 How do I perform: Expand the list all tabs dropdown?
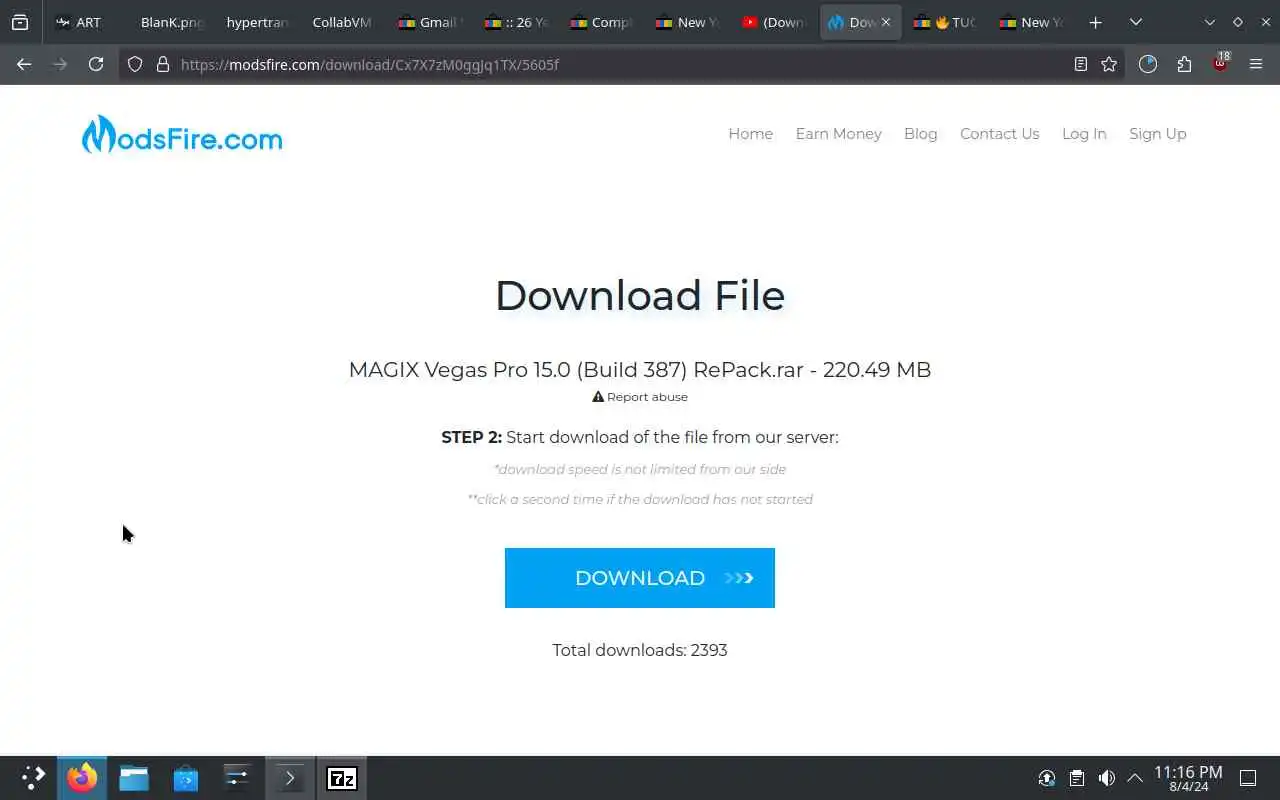point(1136,22)
